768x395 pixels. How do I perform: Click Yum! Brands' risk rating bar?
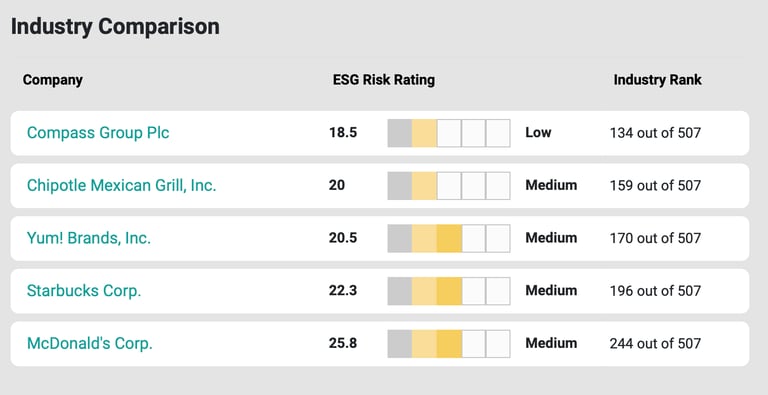[449, 238]
